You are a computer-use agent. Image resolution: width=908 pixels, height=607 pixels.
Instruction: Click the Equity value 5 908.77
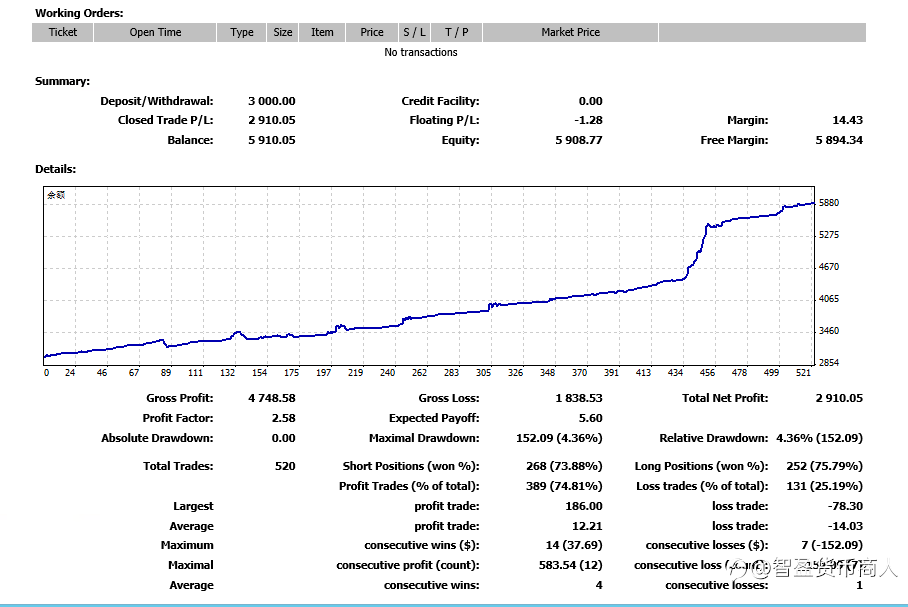(x=579, y=140)
